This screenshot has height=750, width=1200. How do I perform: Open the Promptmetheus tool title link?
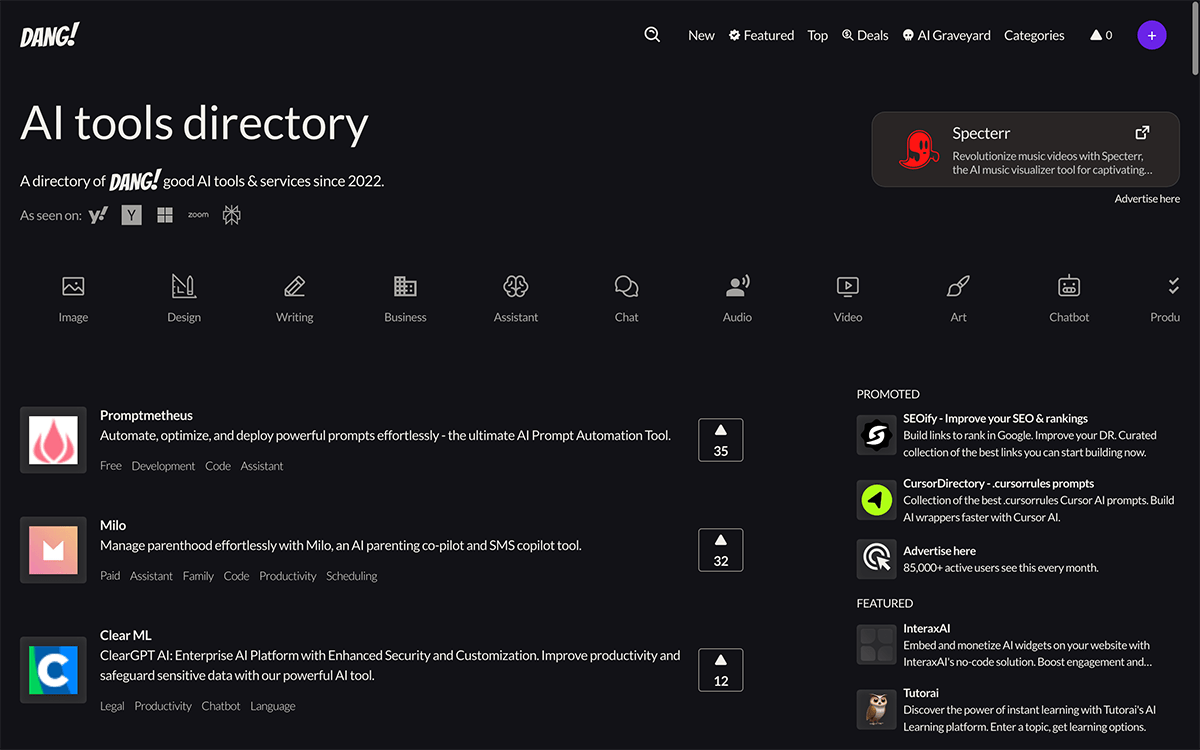146,415
